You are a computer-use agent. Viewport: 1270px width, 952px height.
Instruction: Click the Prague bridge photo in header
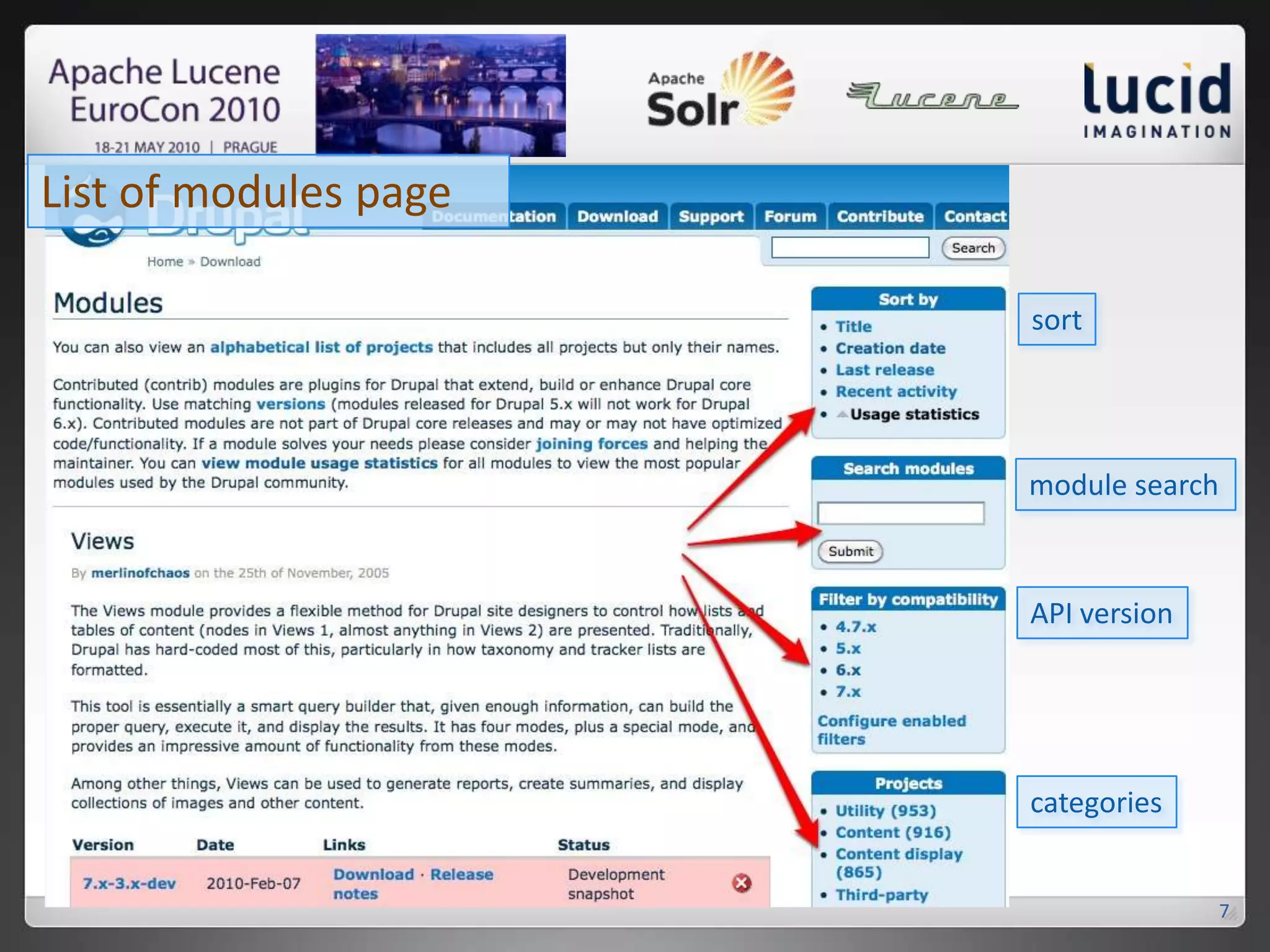coord(440,95)
